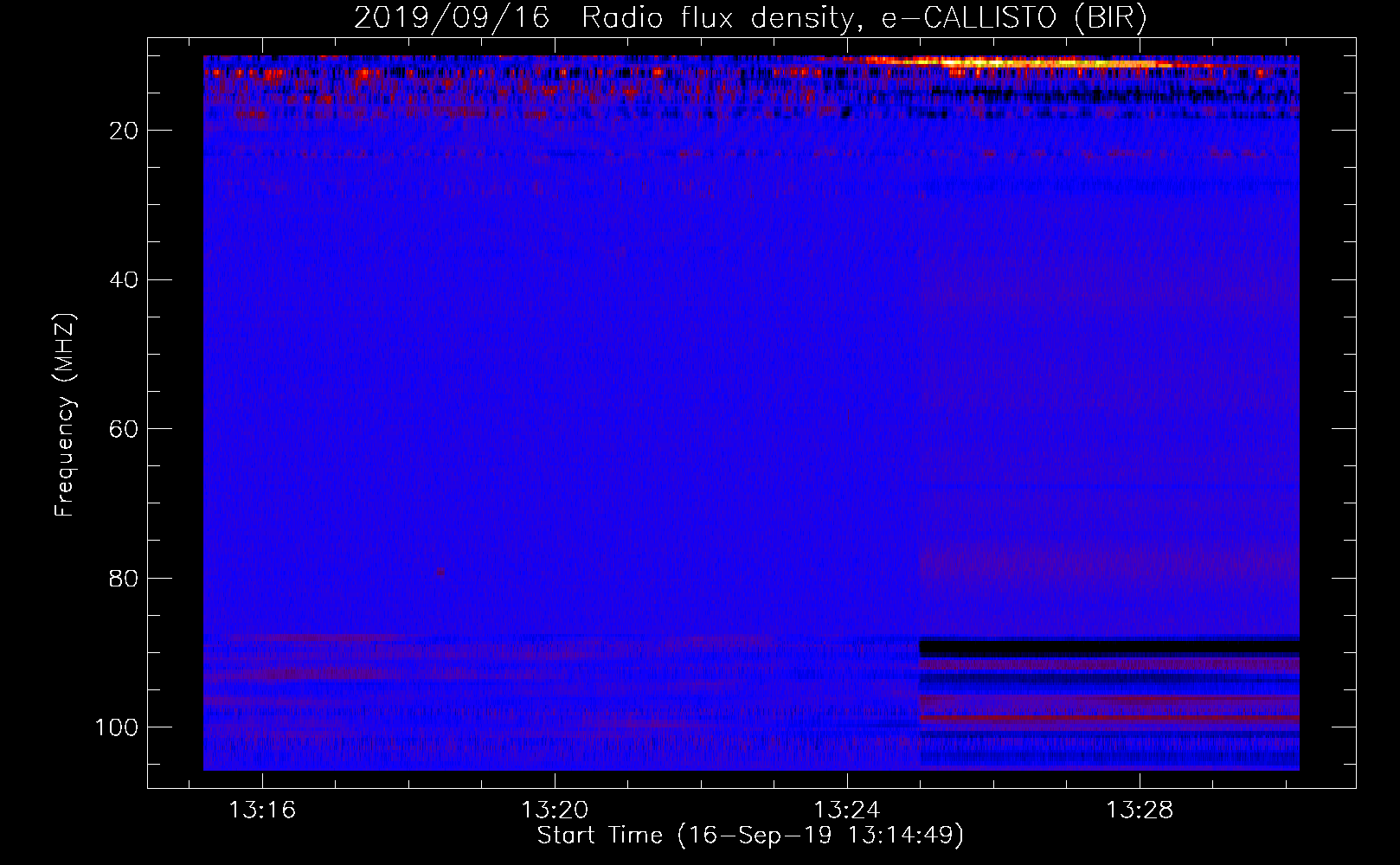Image resolution: width=1400 pixels, height=865 pixels.
Task: Click the 100 MHz frequency label
Action: click(117, 727)
